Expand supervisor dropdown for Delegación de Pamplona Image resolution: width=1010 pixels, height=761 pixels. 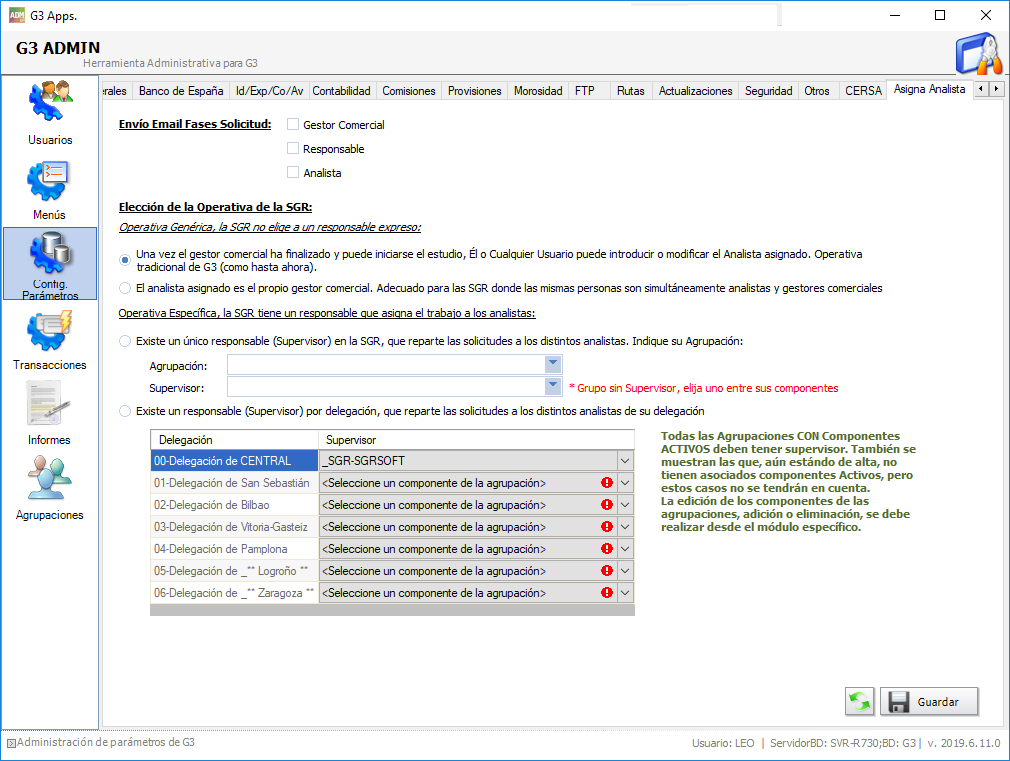(x=625, y=548)
